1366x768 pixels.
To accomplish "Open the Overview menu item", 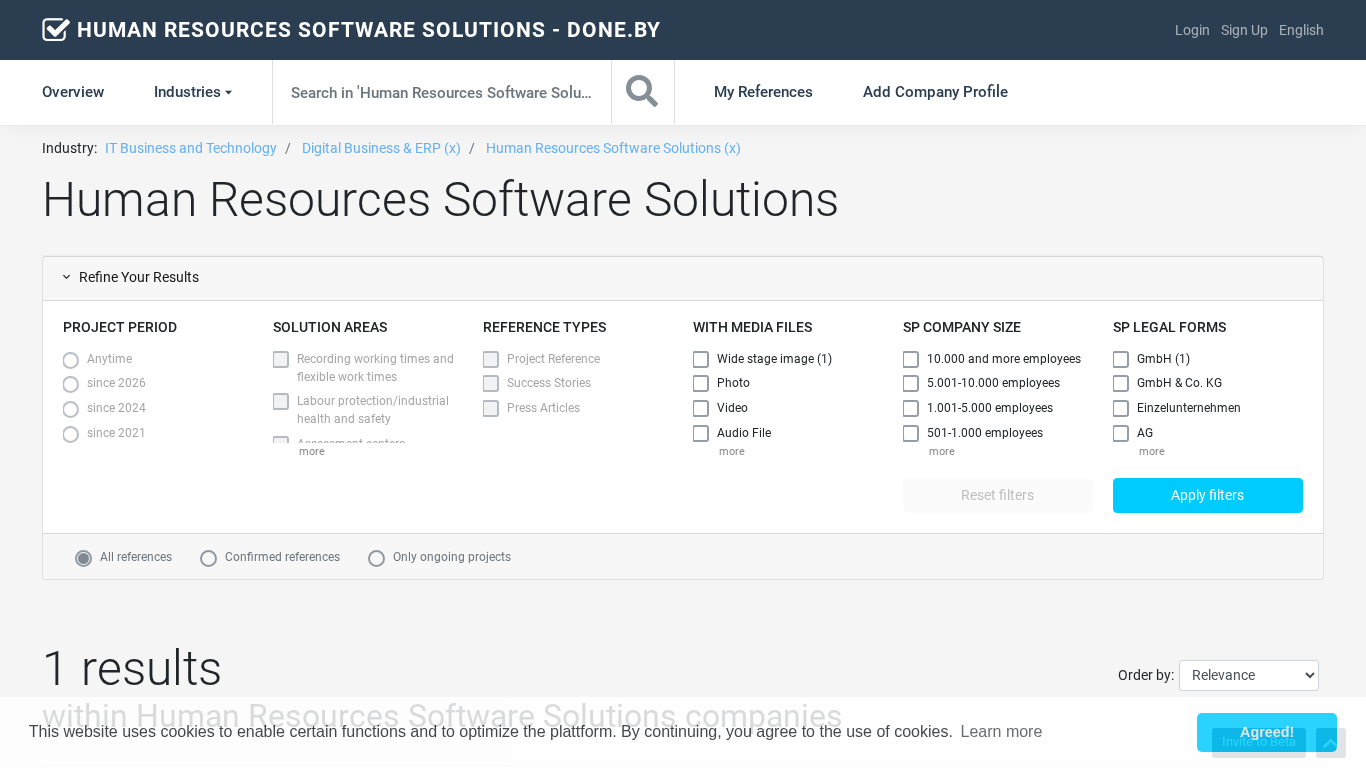I will (x=73, y=92).
